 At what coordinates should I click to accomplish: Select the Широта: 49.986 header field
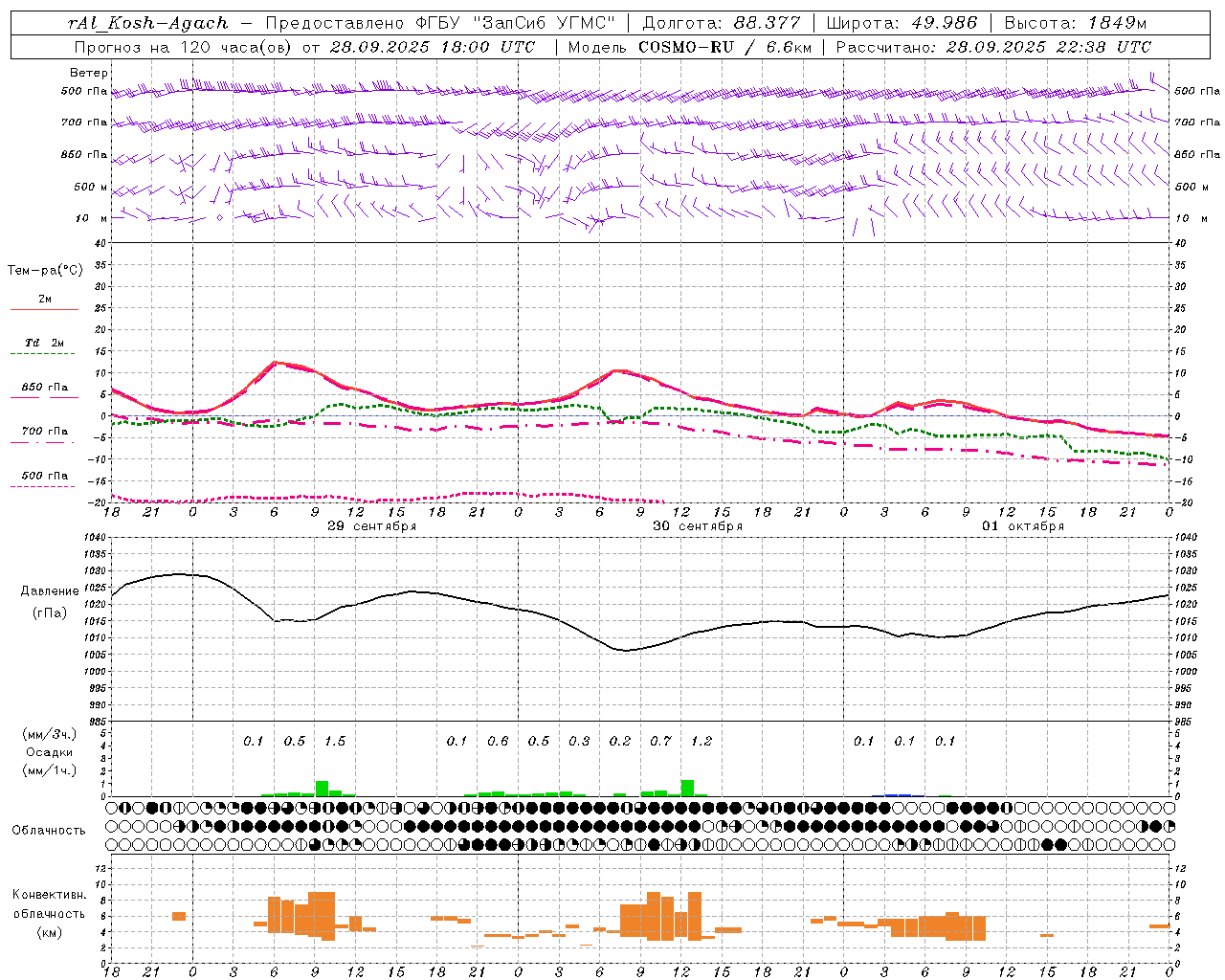click(901, 23)
